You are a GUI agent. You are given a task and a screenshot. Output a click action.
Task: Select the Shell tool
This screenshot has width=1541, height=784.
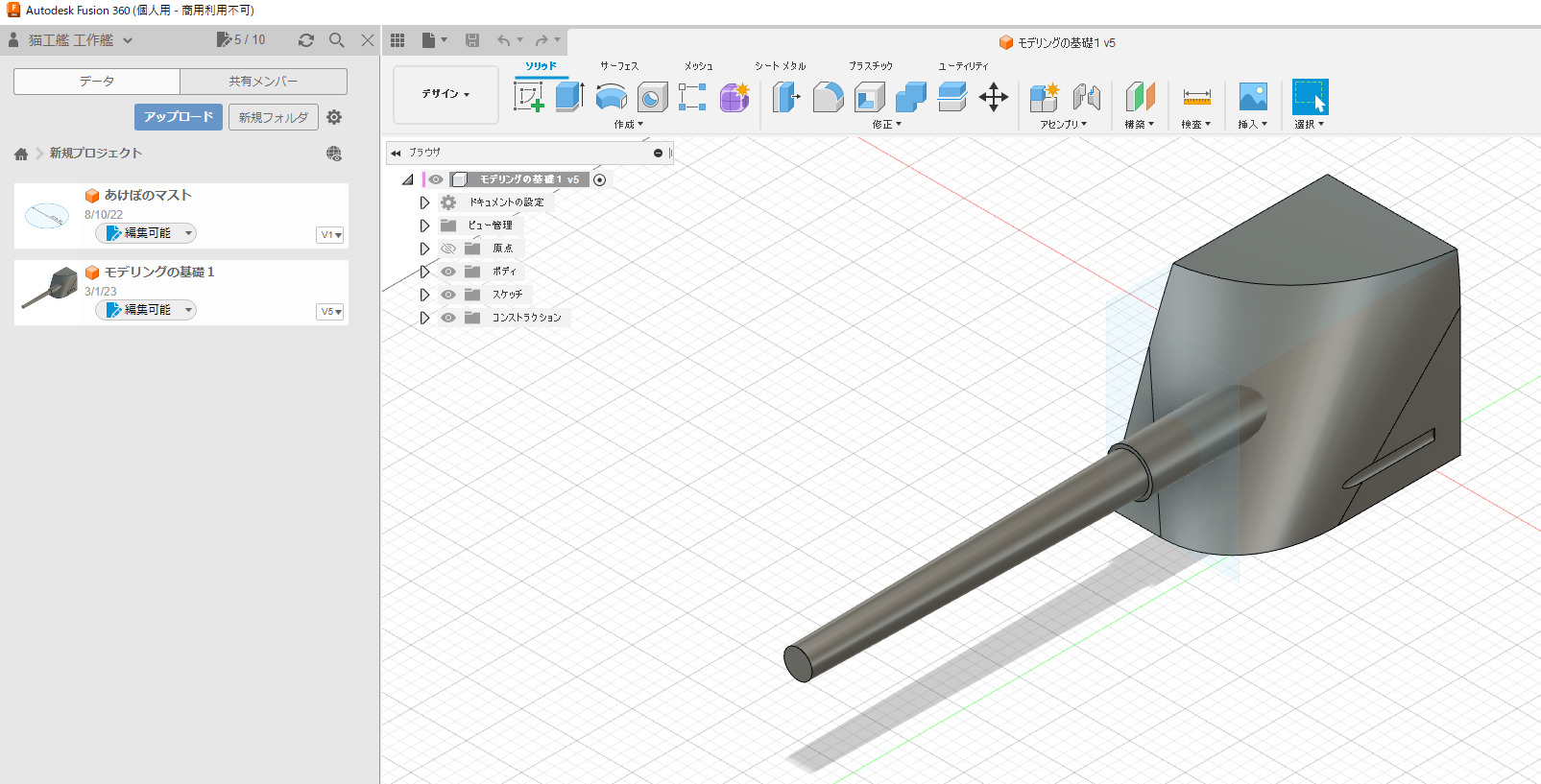(x=869, y=97)
